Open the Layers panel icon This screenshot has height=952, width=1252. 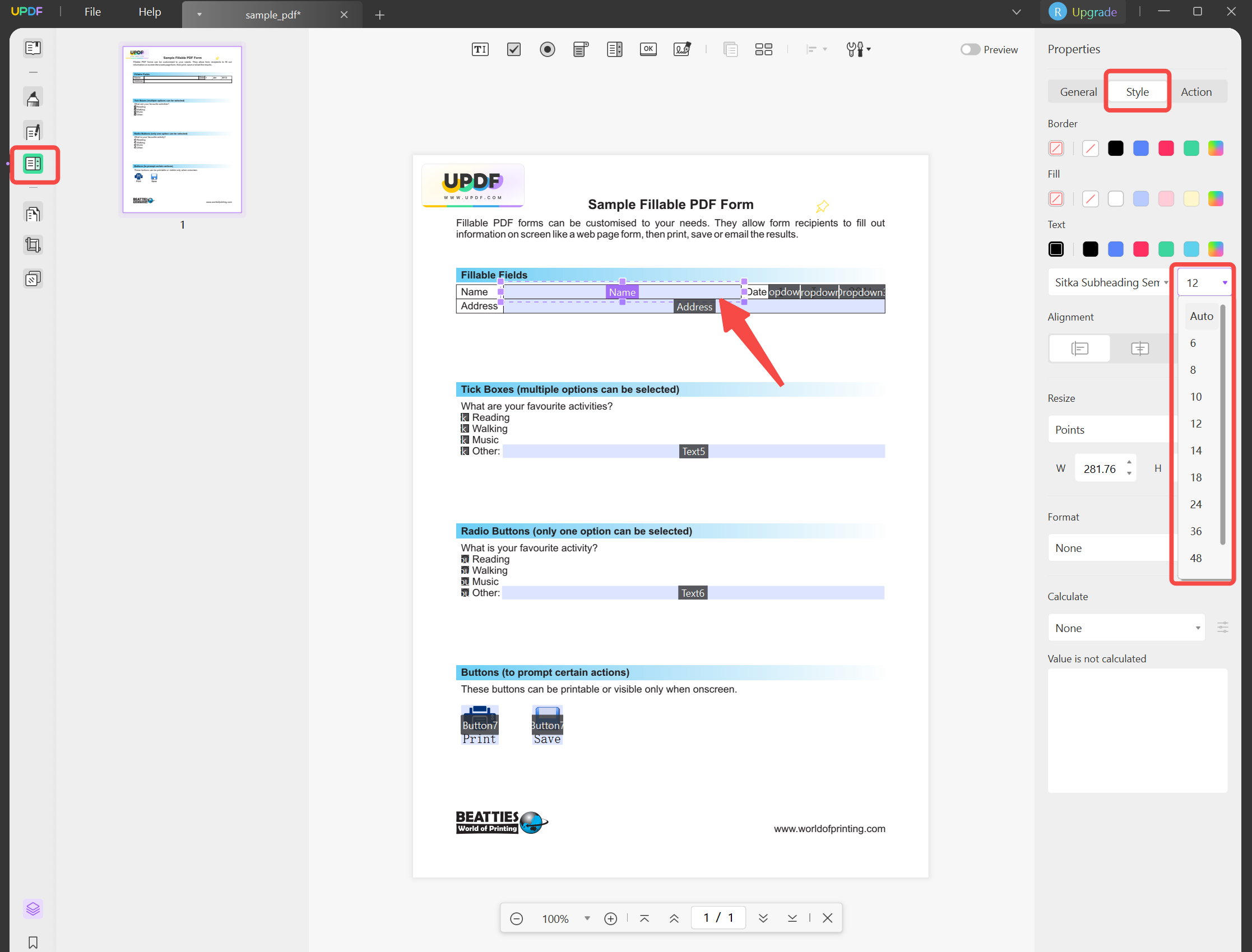33,908
